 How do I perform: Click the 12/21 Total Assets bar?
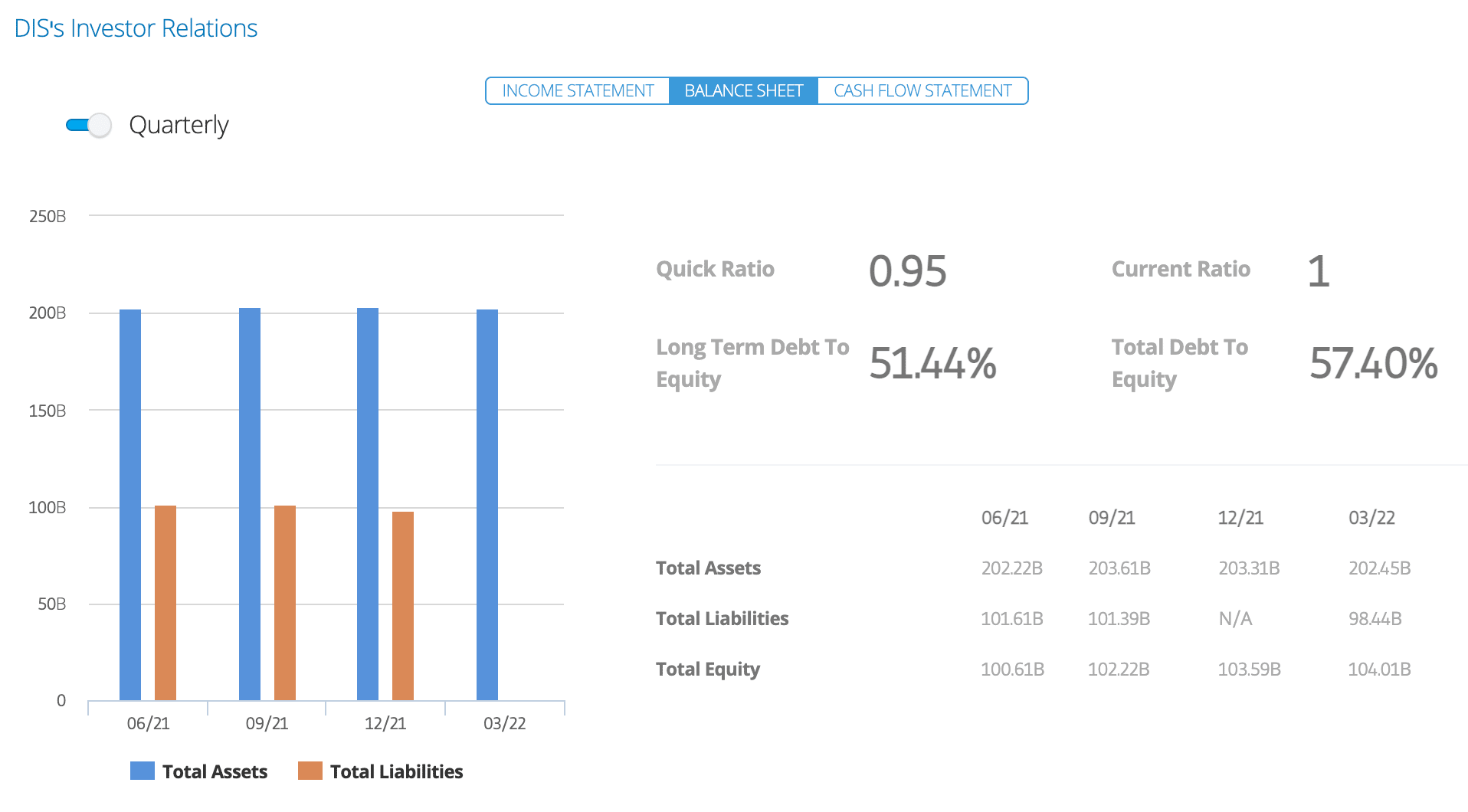click(368, 504)
